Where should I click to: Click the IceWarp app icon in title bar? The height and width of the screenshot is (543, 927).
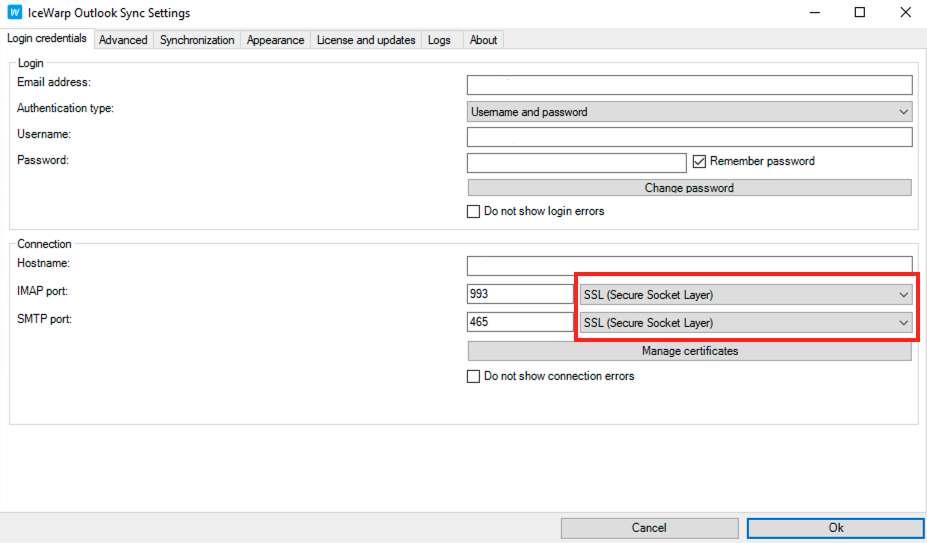[14, 12]
